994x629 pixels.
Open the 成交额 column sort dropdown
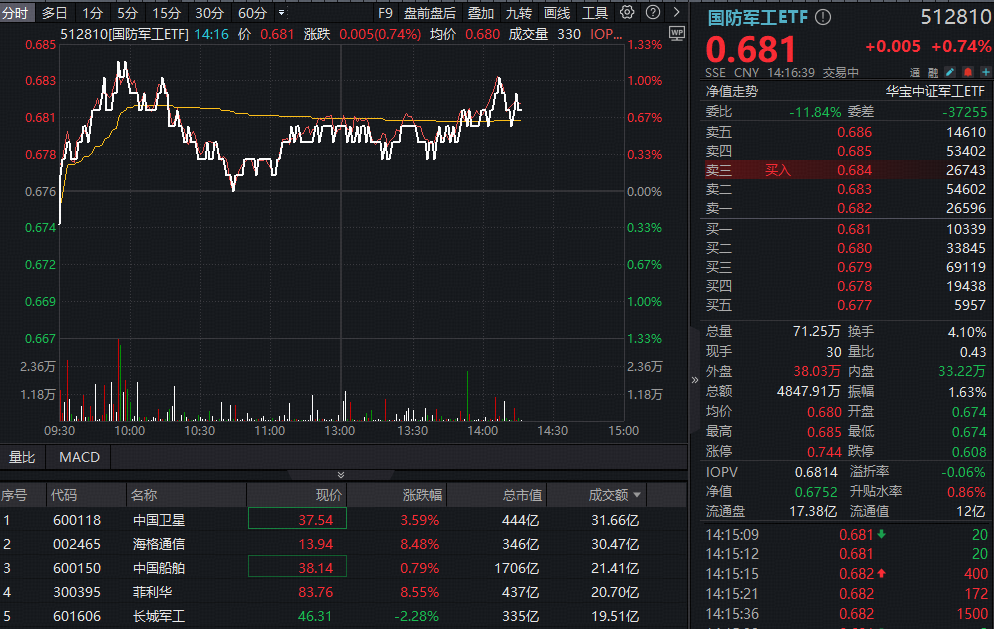coord(637,494)
